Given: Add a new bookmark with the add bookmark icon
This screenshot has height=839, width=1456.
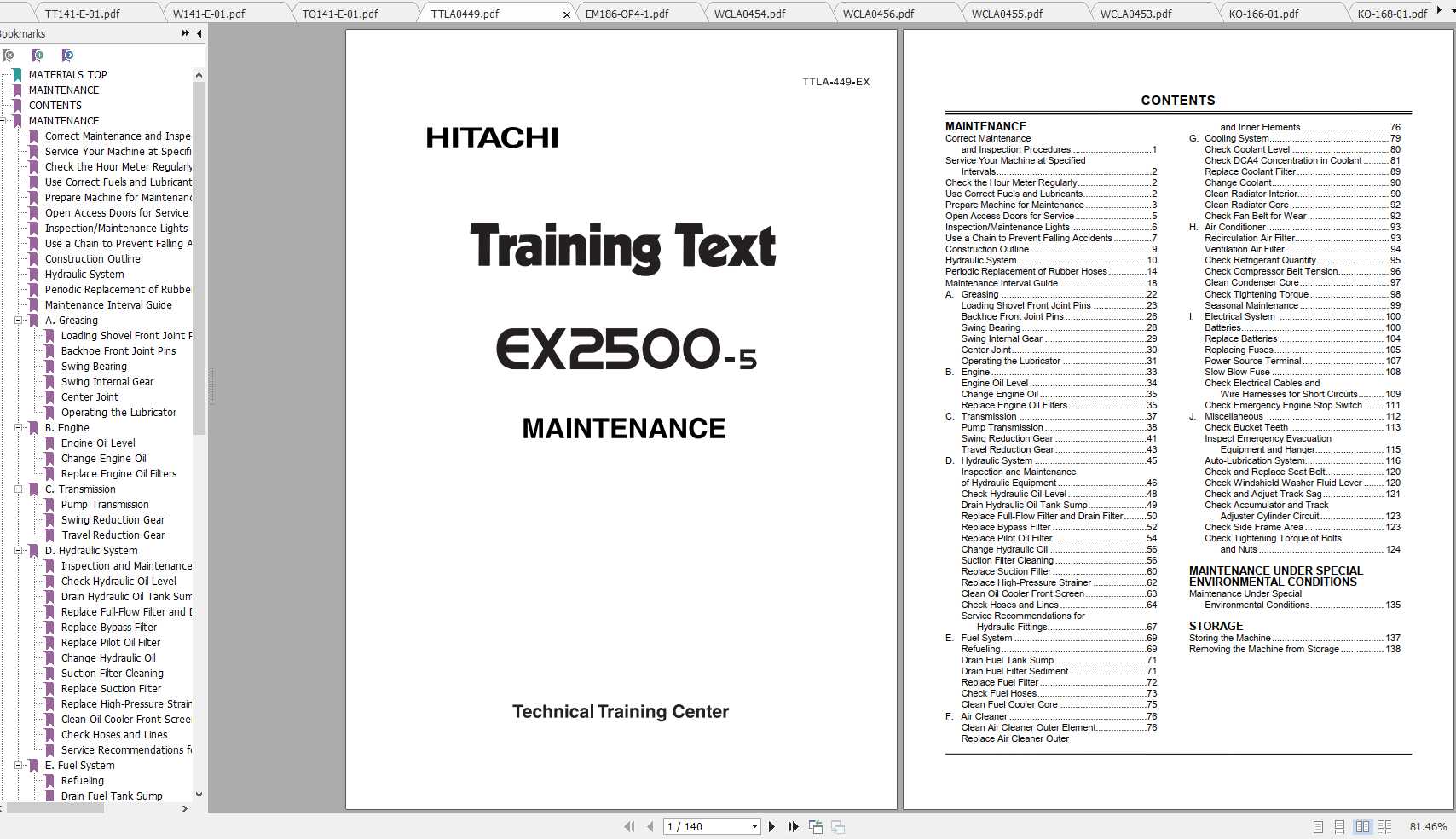Looking at the screenshot, I should coord(38,55).
